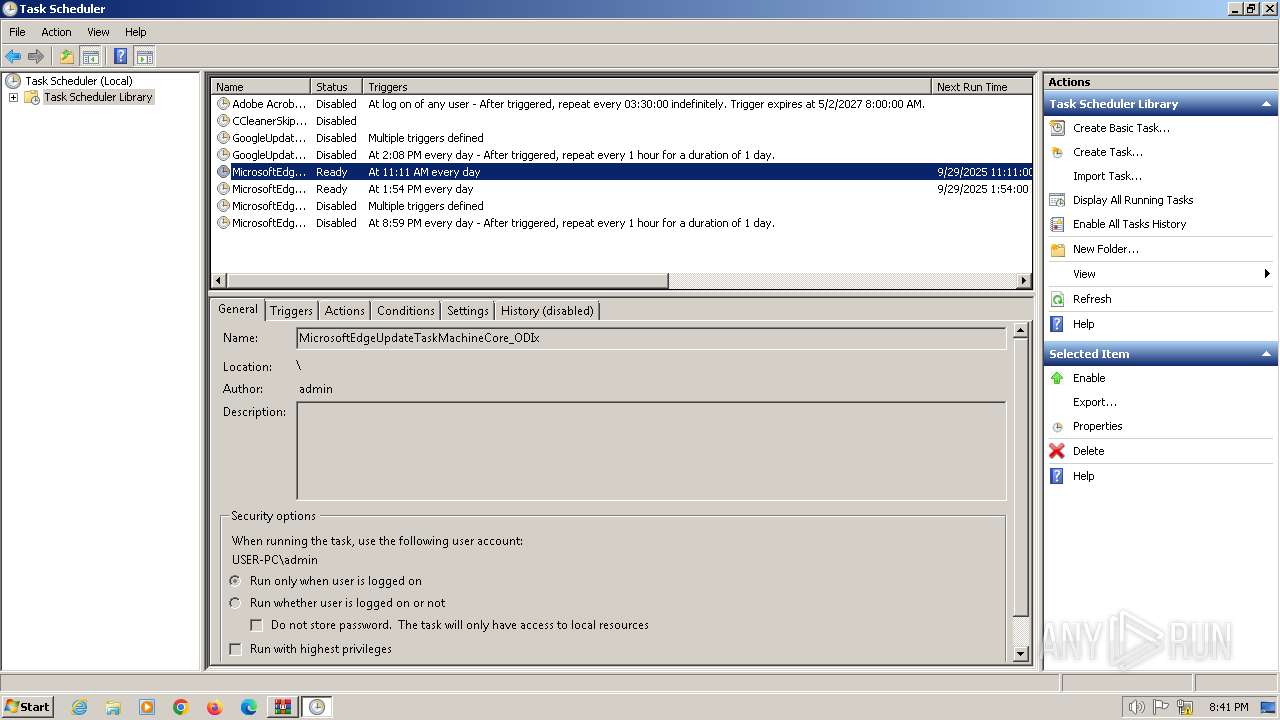
Task: Select the GoogleUpdate task at 2:08 PM
Action: (622, 155)
